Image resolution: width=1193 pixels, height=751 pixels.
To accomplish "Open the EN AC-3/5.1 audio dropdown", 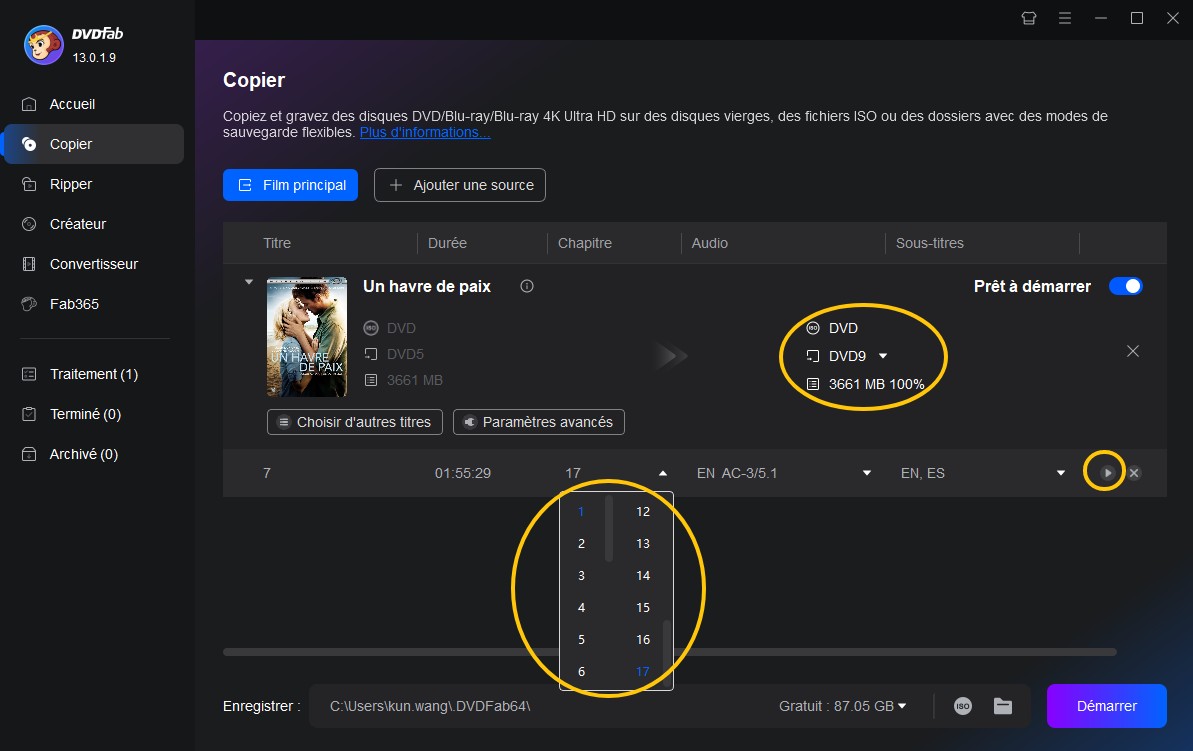I will (867, 473).
